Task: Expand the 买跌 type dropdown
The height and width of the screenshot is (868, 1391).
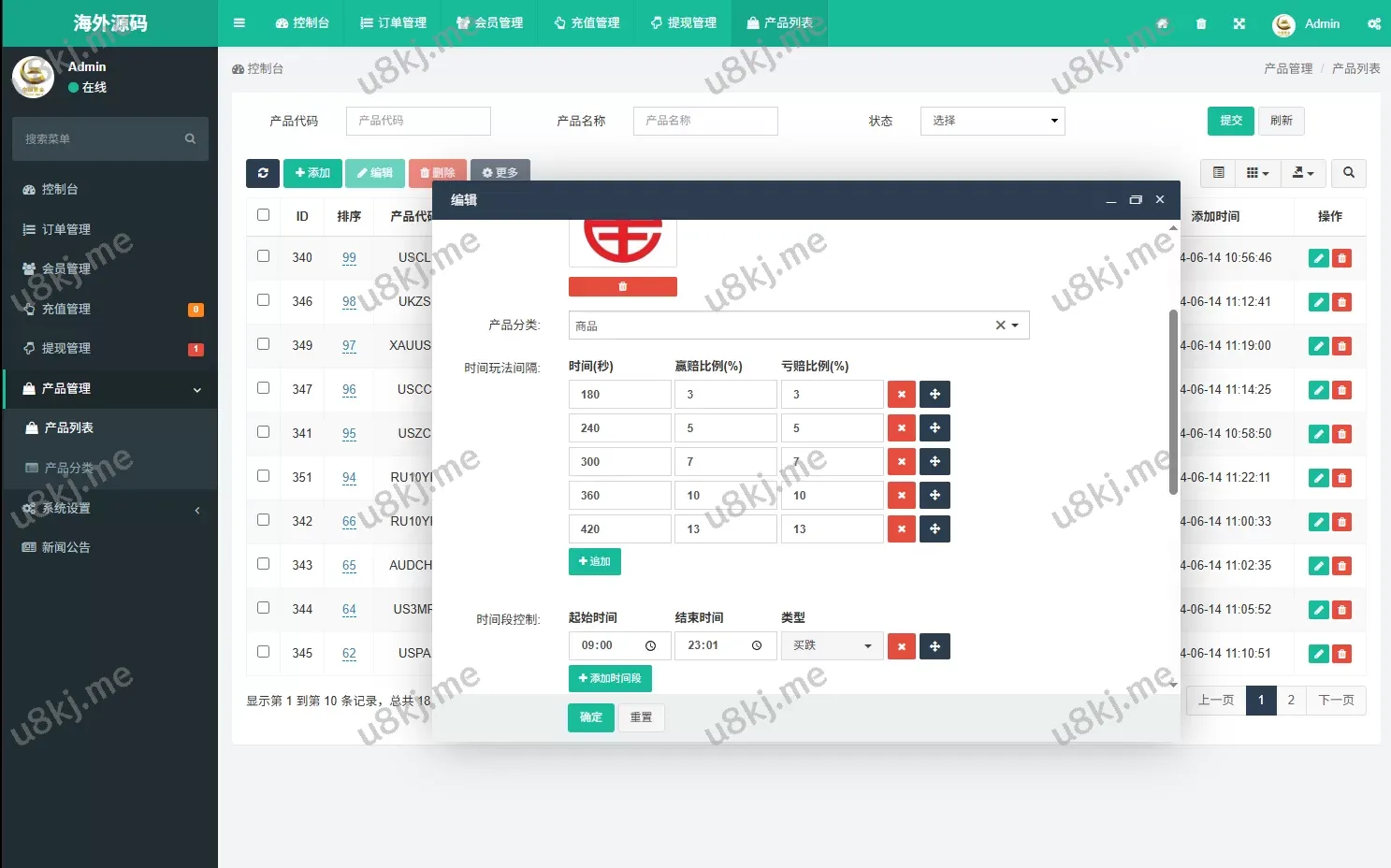Action: tap(832, 646)
